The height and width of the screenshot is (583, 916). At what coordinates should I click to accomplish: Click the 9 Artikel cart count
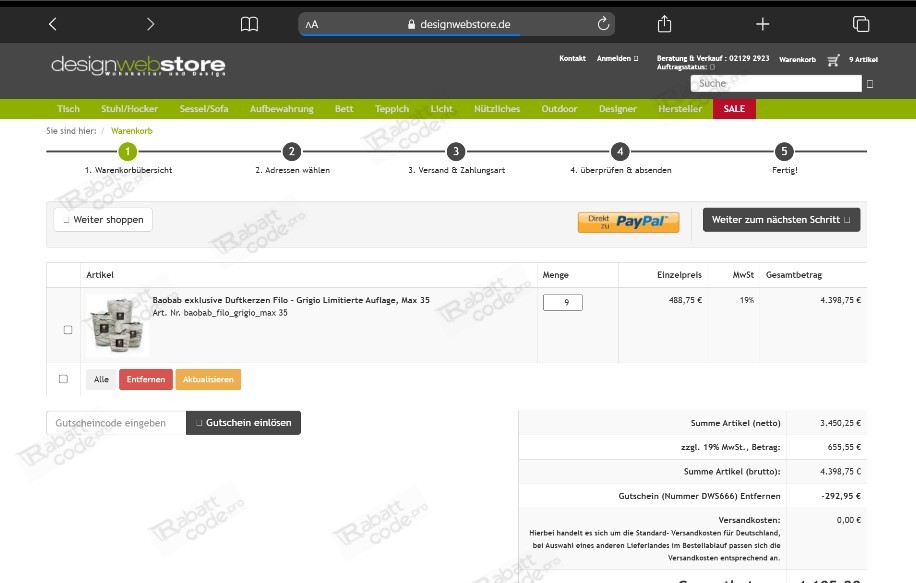[863, 60]
